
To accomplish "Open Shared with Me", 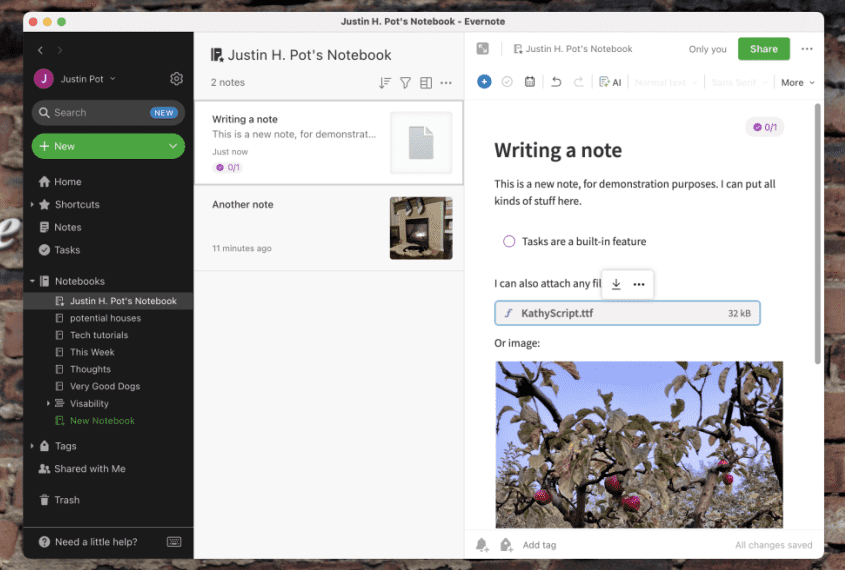I will tap(81, 469).
